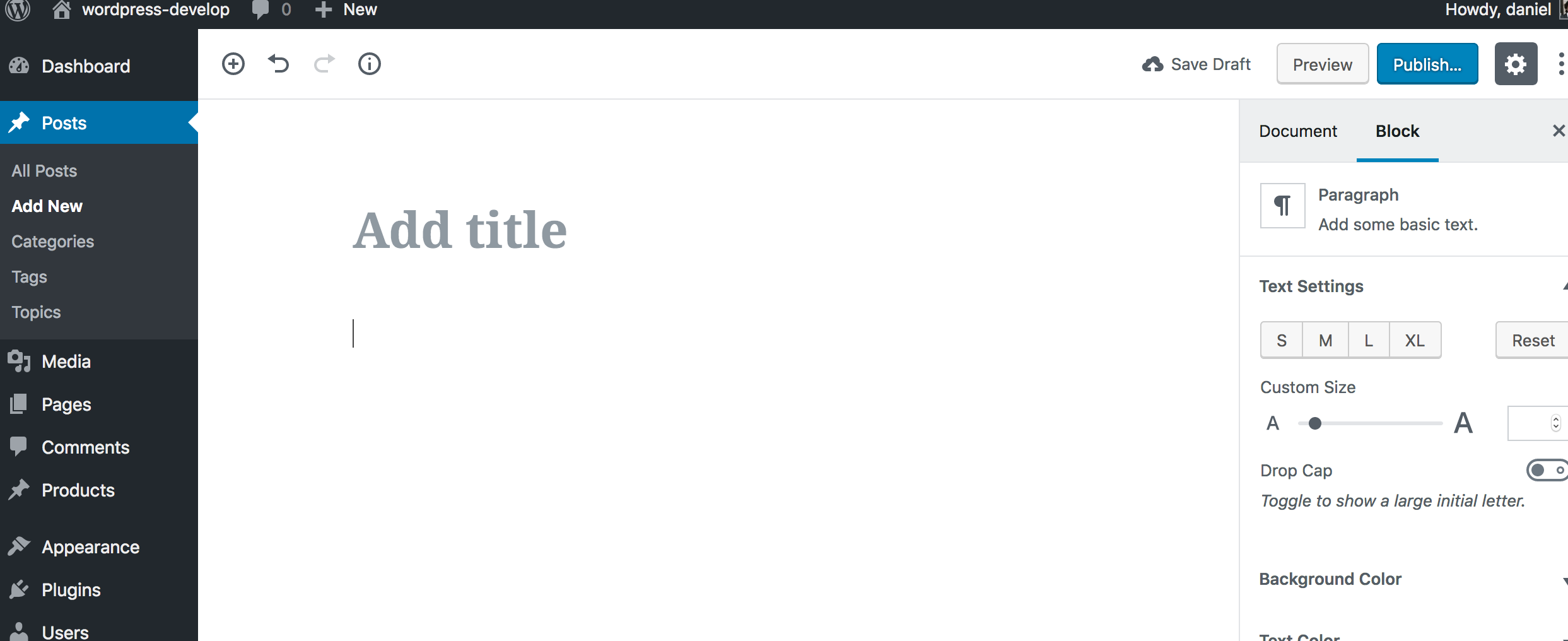Open the comments bubble in admin bar
The image size is (1568, 641).
(x=262, y=9)
